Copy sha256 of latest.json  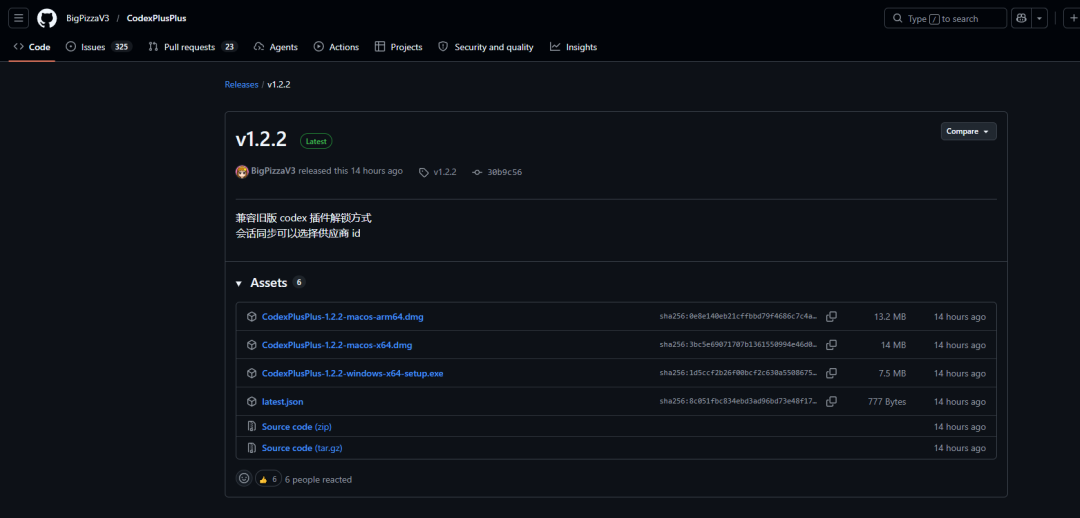point(831,402)
